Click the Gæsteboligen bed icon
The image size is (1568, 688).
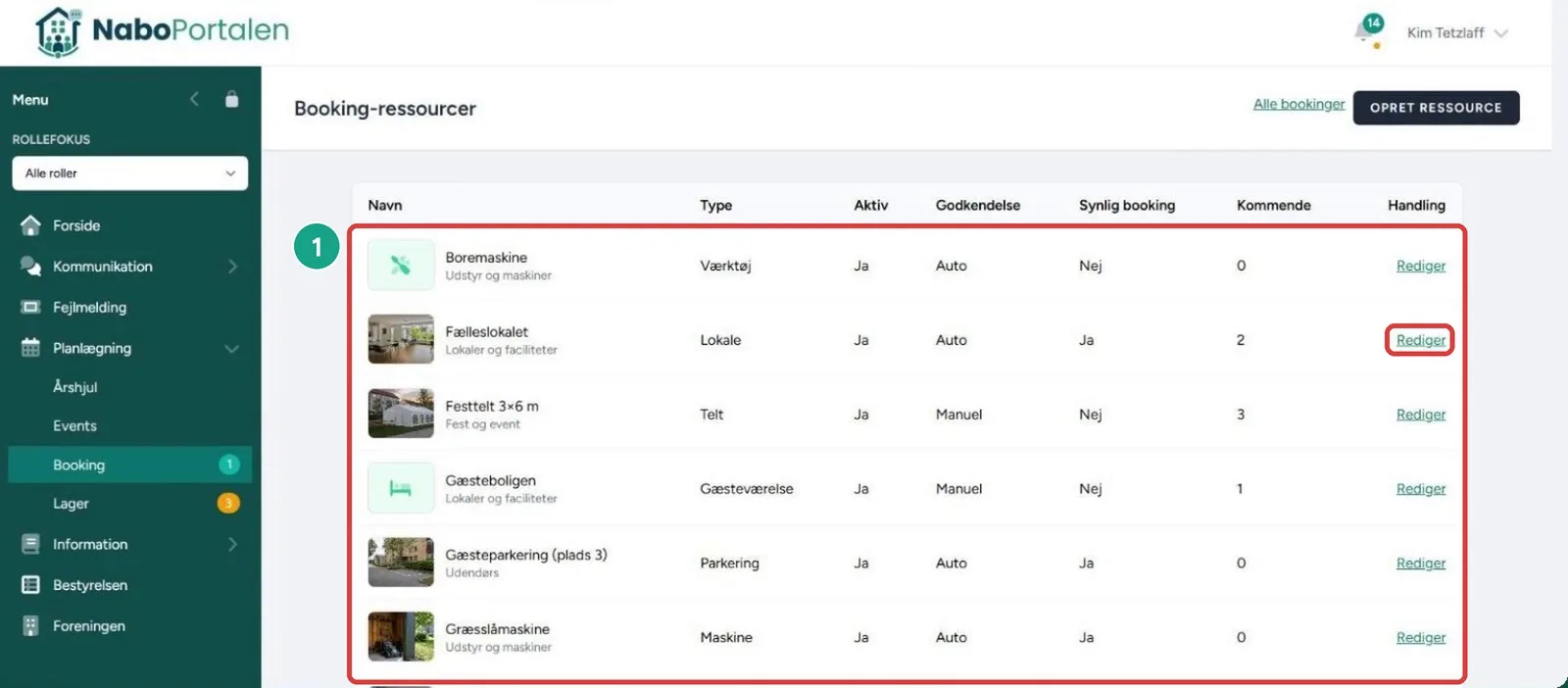pyautogui.click(x=401, y=488)
